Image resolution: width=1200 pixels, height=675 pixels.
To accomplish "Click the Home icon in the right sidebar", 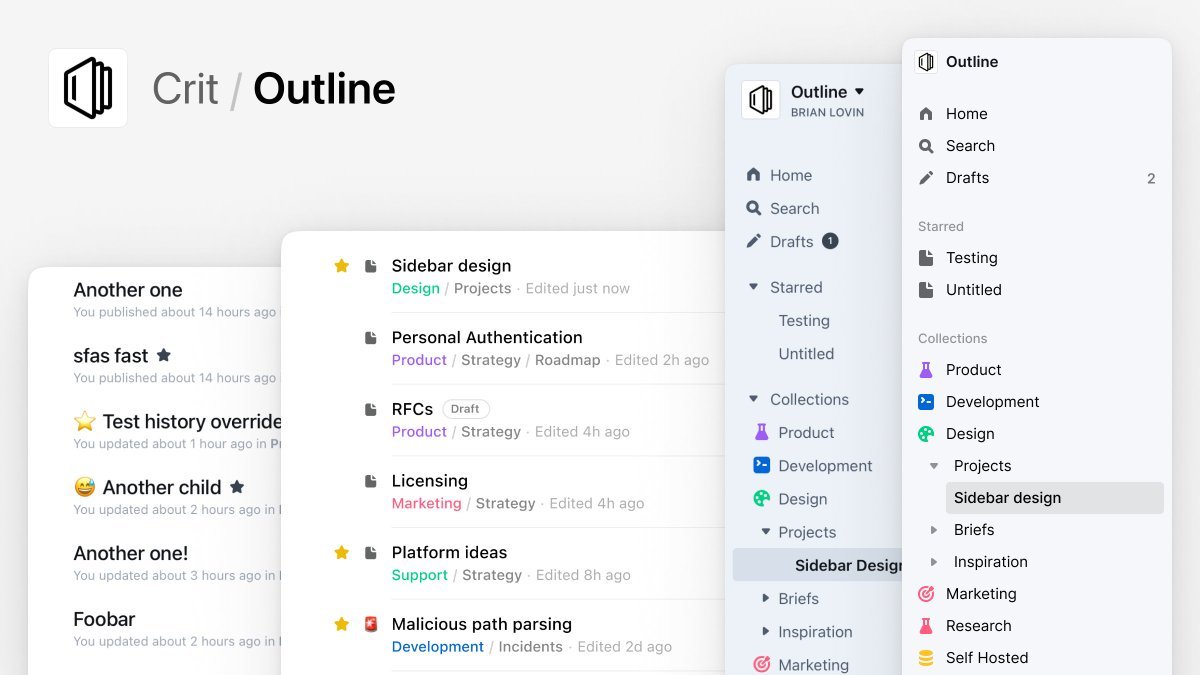I will tap(926, 114).
